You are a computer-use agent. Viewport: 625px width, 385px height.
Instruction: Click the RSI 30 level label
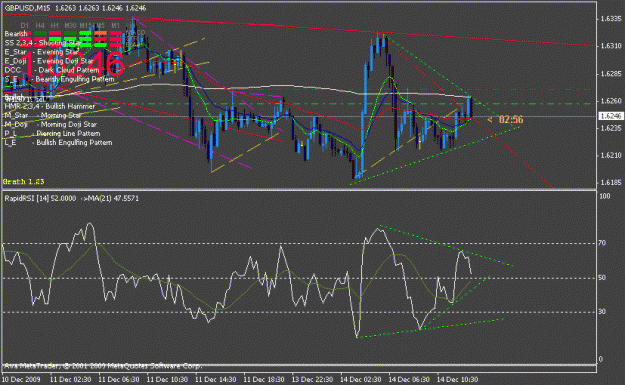tap(603, 312)
